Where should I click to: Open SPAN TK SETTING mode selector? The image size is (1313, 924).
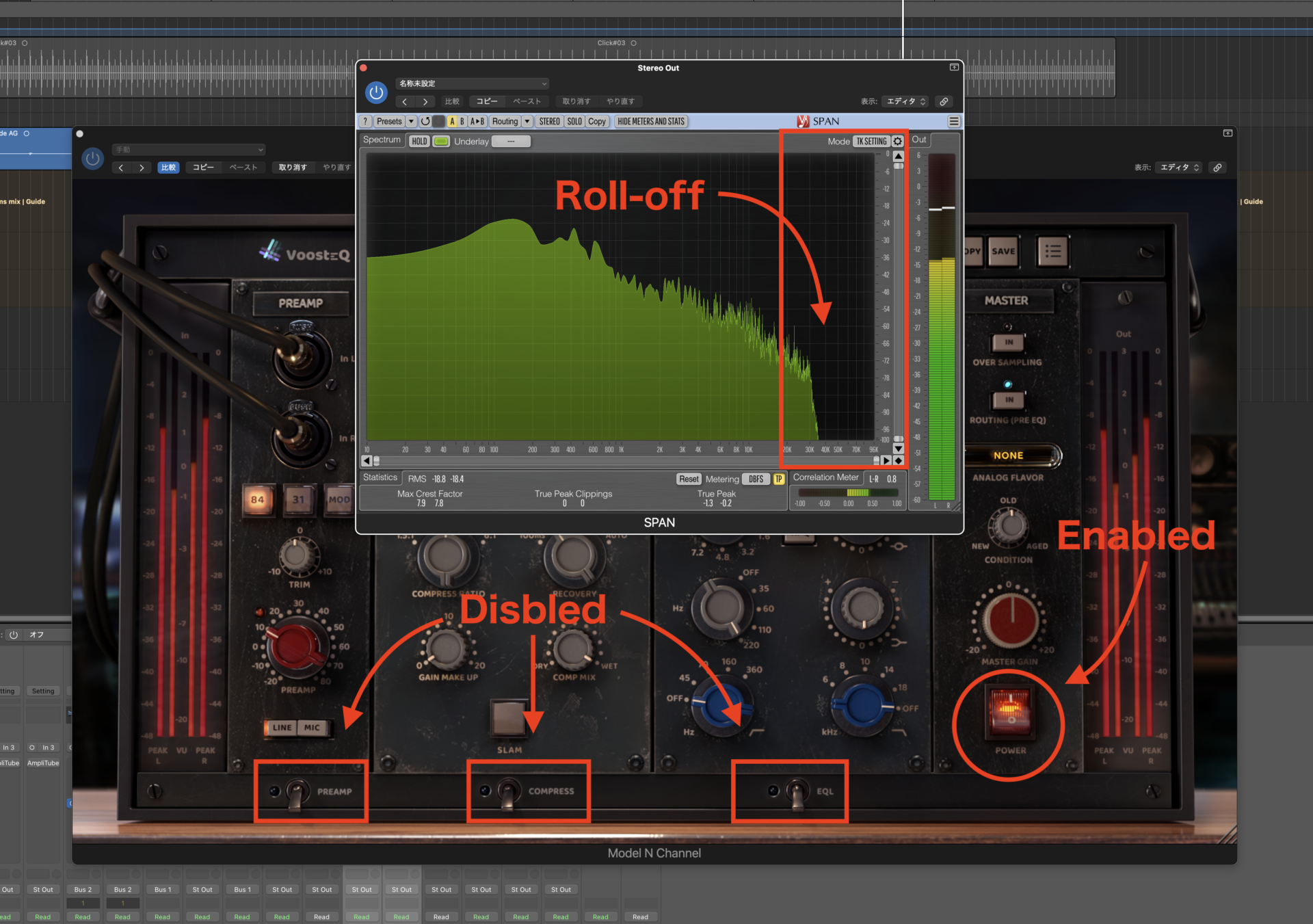coord(871,141)
